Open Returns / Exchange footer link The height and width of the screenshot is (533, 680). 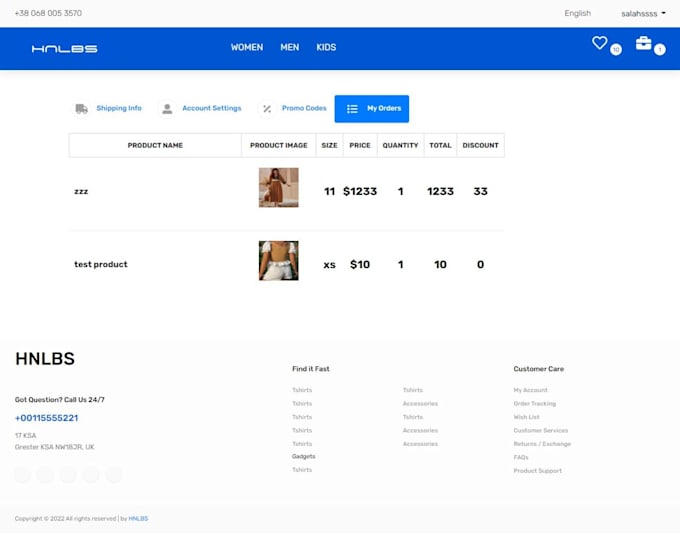coord(541,444)
